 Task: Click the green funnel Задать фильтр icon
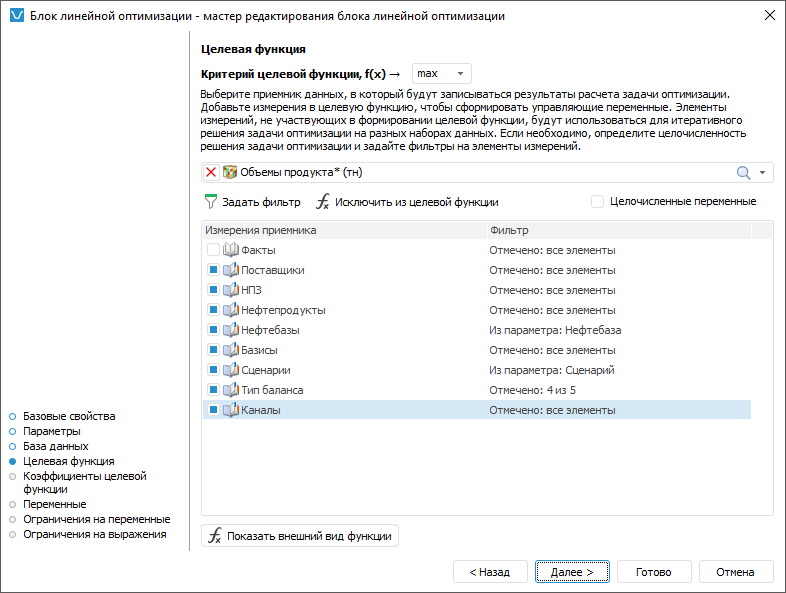(210, 202)
